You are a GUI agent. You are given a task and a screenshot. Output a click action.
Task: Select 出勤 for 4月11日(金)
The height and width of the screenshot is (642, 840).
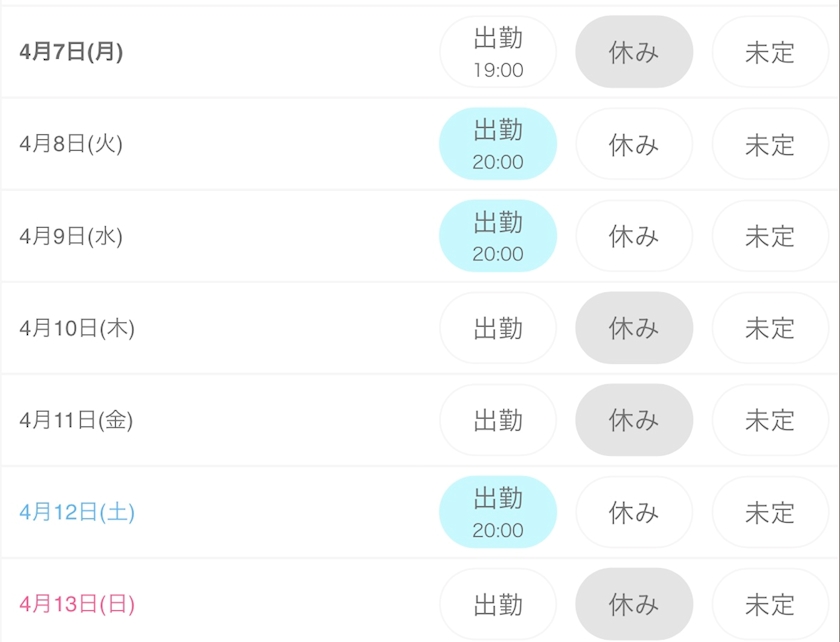498,420
